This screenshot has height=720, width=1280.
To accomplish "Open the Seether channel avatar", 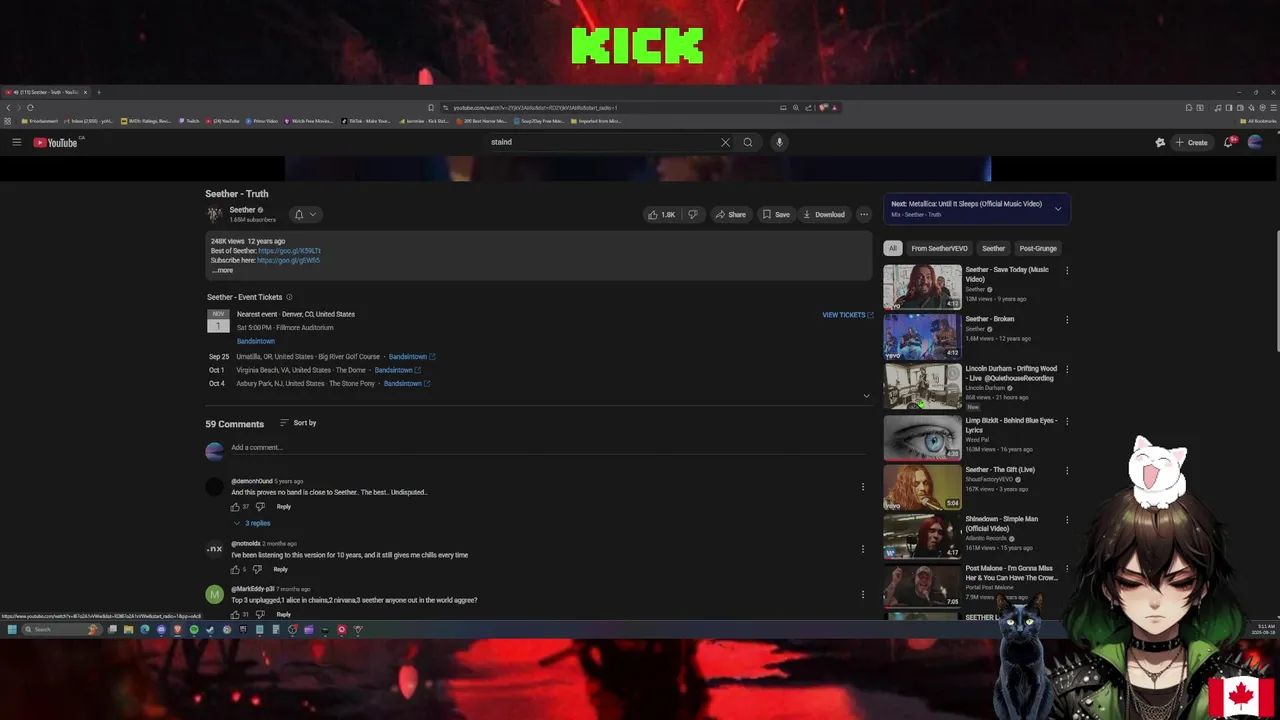I will [214, 214].
